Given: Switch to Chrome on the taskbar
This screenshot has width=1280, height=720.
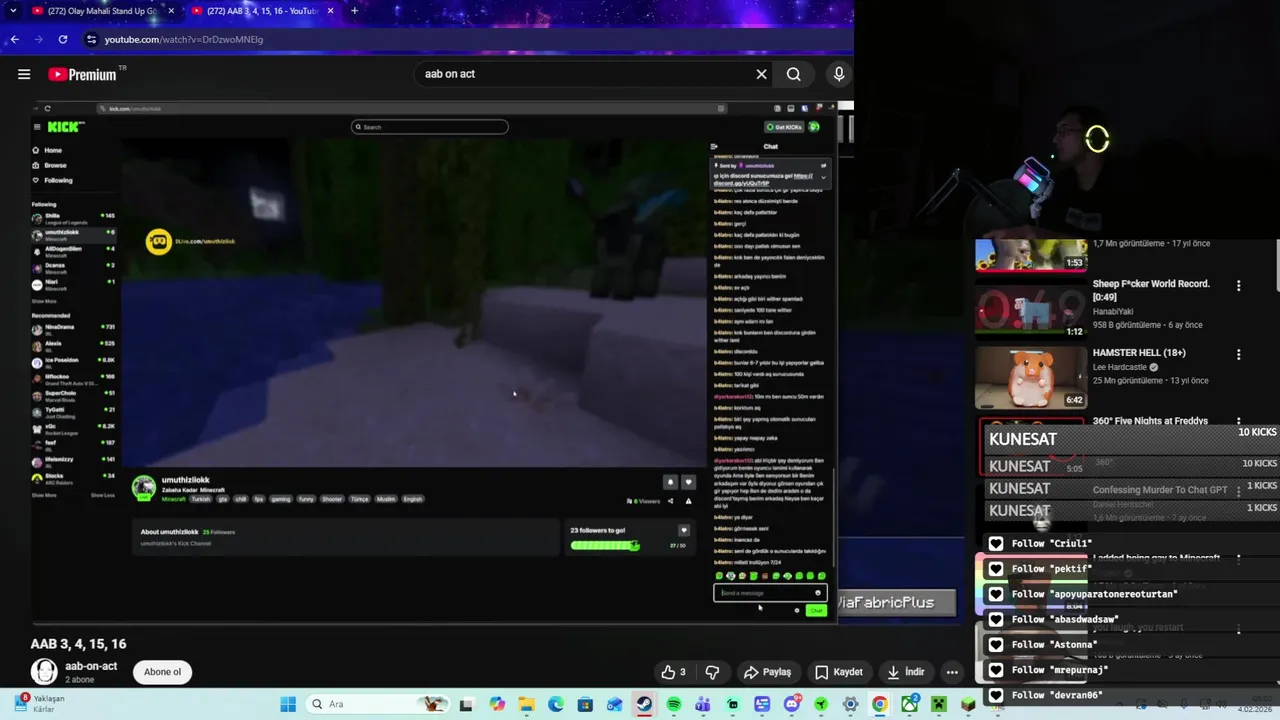Looking at the screenshot, I should coord(879,704).
